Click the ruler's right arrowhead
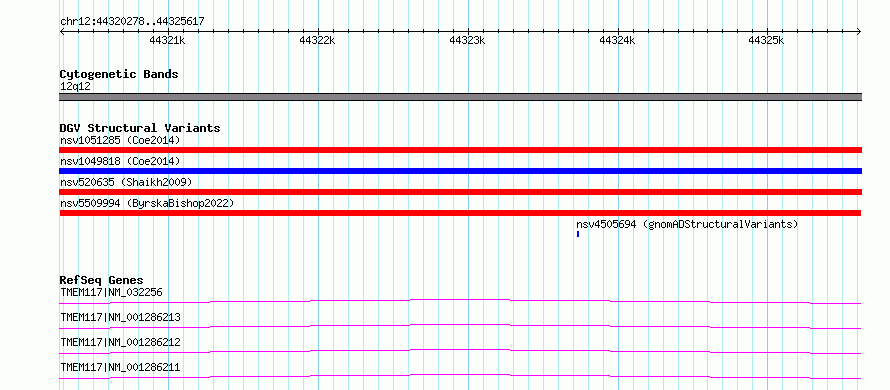Screen dimensions: 890x390 pyautogui.click(x=859, y=32)
